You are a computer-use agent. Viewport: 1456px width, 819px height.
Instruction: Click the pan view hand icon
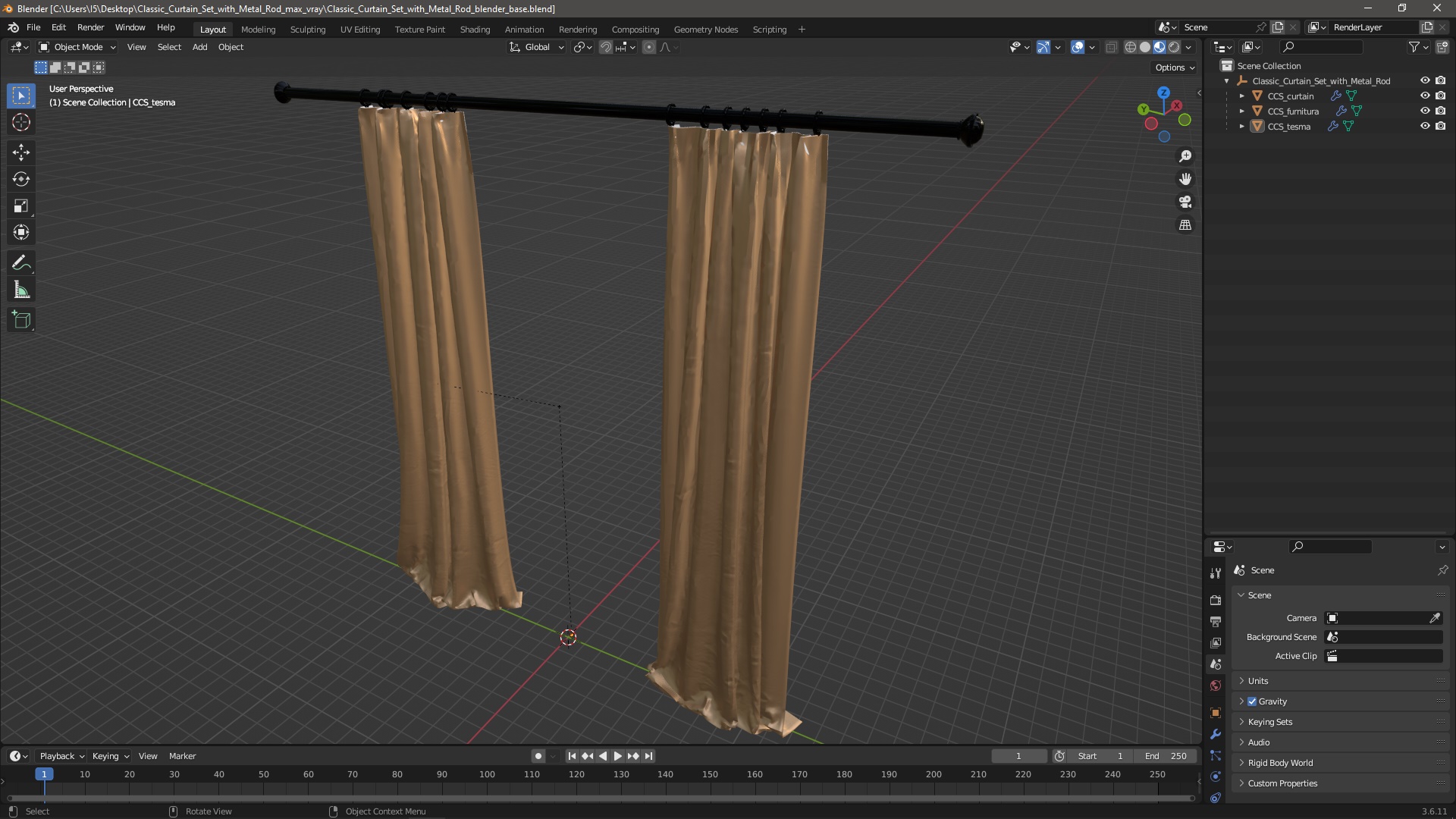[1185, 179]
